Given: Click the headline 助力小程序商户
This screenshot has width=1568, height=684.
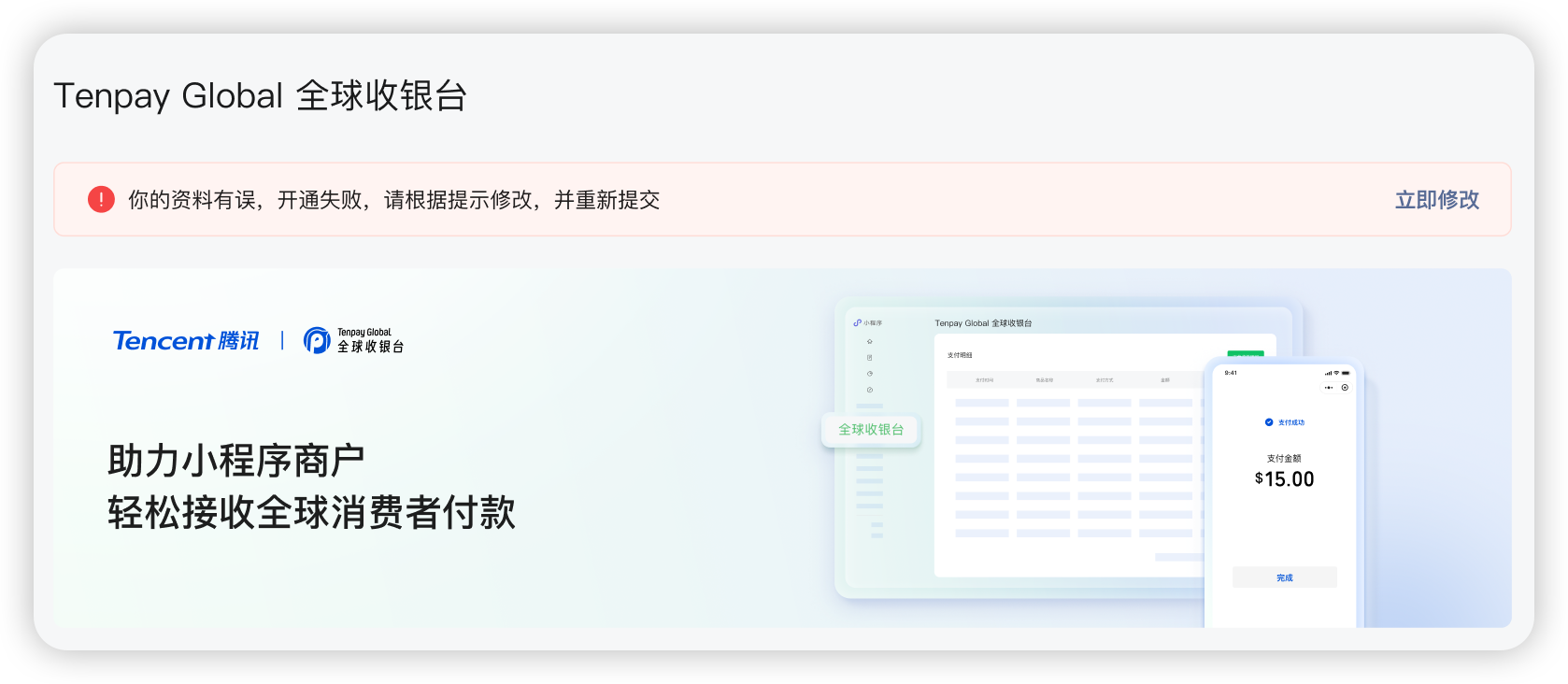Looking at the screenshot, I should point(235,461).
